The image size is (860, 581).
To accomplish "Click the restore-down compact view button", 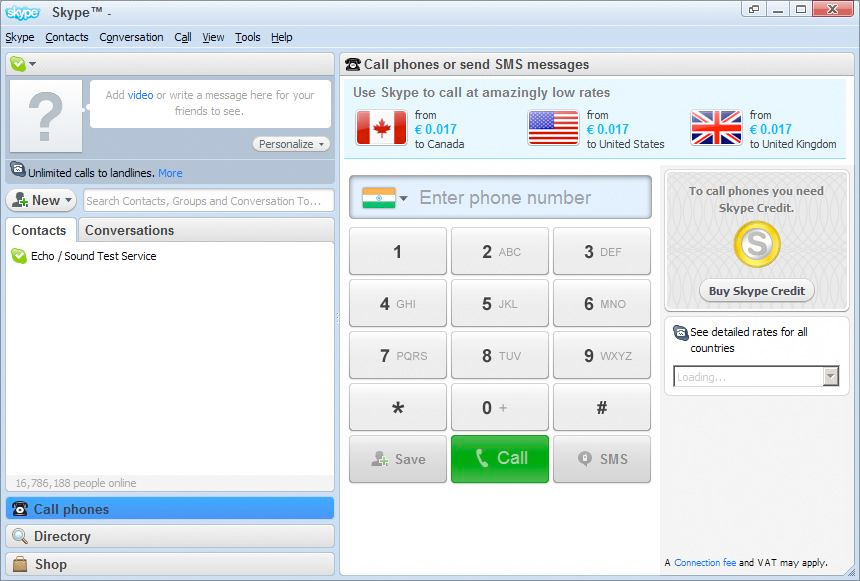I will [754, 9].
